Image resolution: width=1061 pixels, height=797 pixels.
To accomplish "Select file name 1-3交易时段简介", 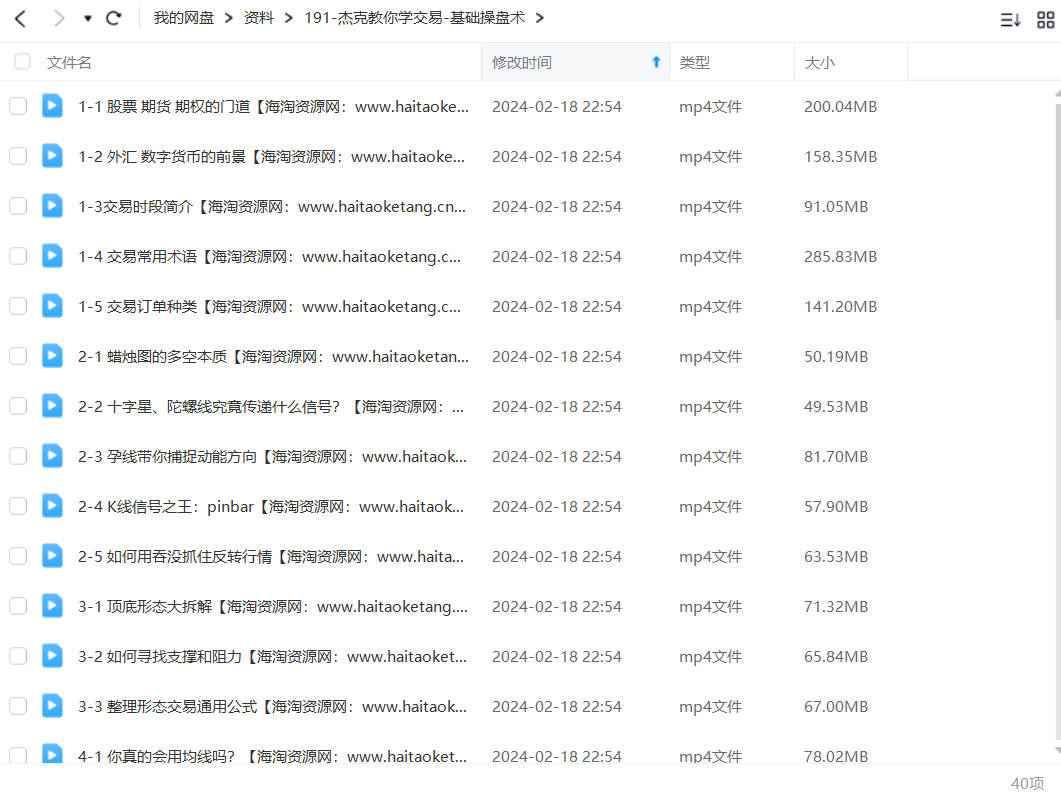I will (x=272, y=207).
